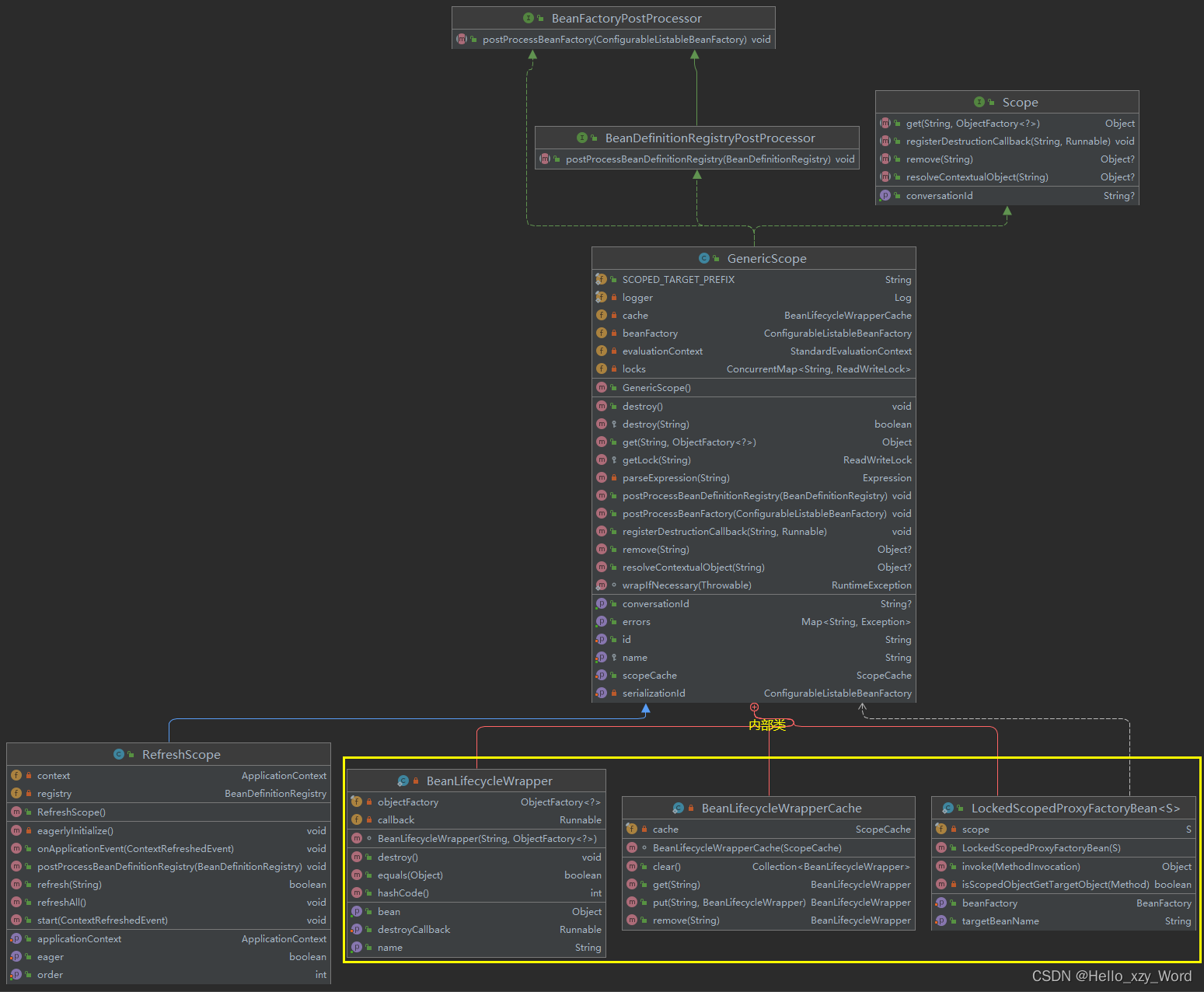Click method icon beside clear() in BeanLifecycleWrapperCache

pos(632,866)
